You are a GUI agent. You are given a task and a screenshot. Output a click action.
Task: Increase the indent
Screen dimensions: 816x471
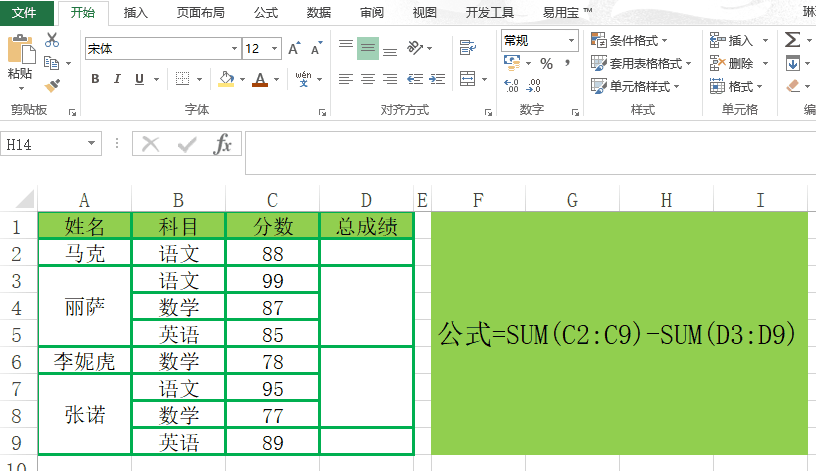[437, 79]
